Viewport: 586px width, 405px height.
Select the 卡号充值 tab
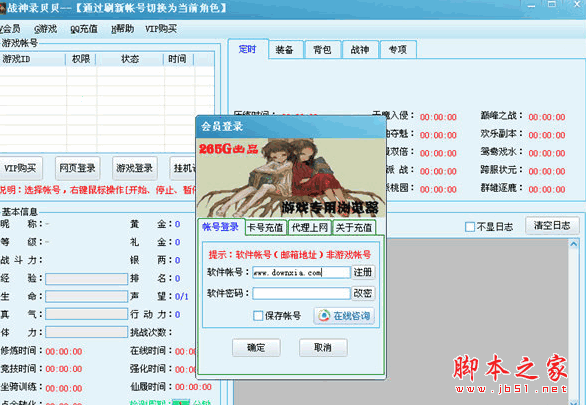coord(266,228)
